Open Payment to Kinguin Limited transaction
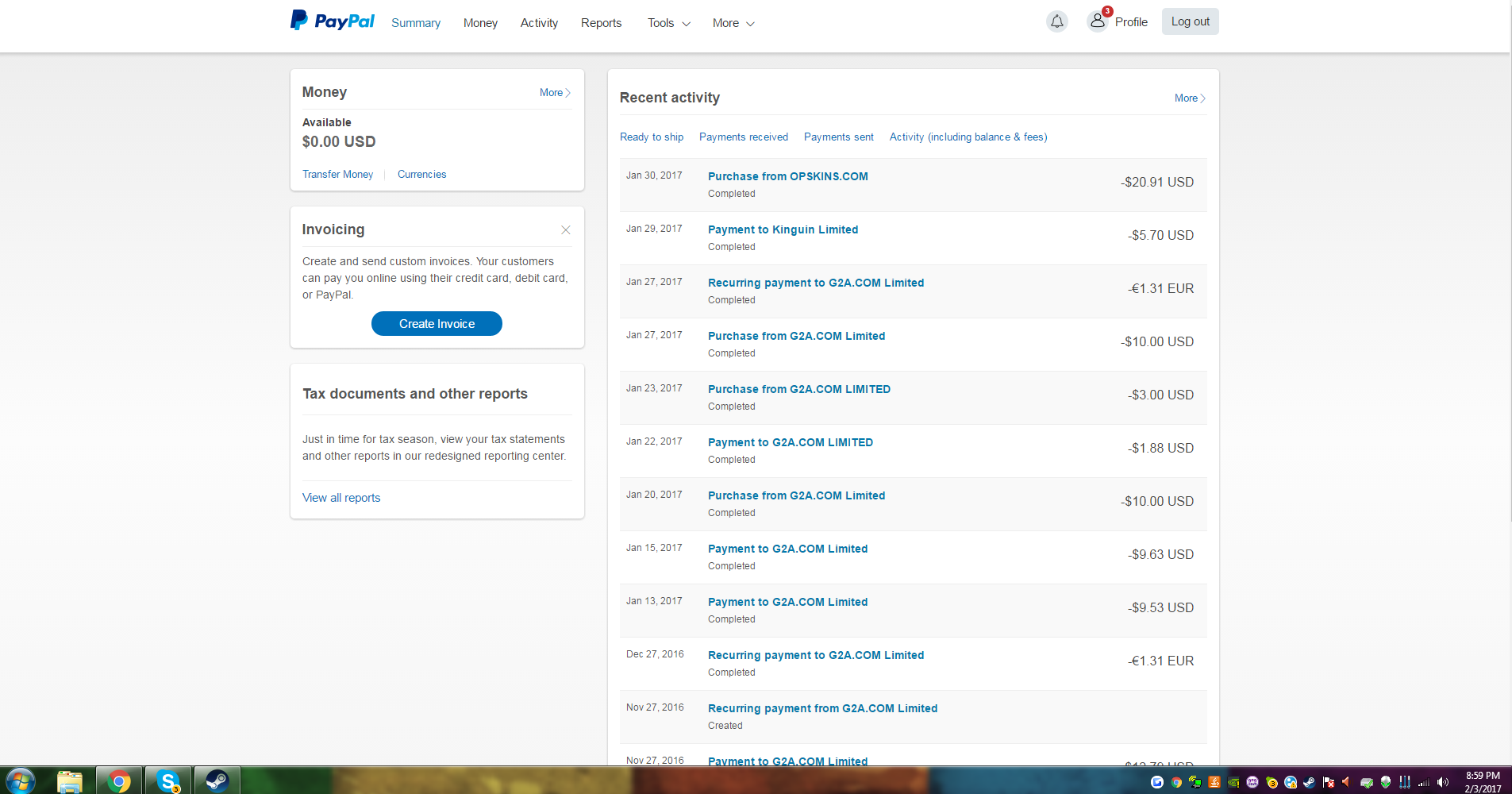The image size is (1512, 794). click(783, 229)
